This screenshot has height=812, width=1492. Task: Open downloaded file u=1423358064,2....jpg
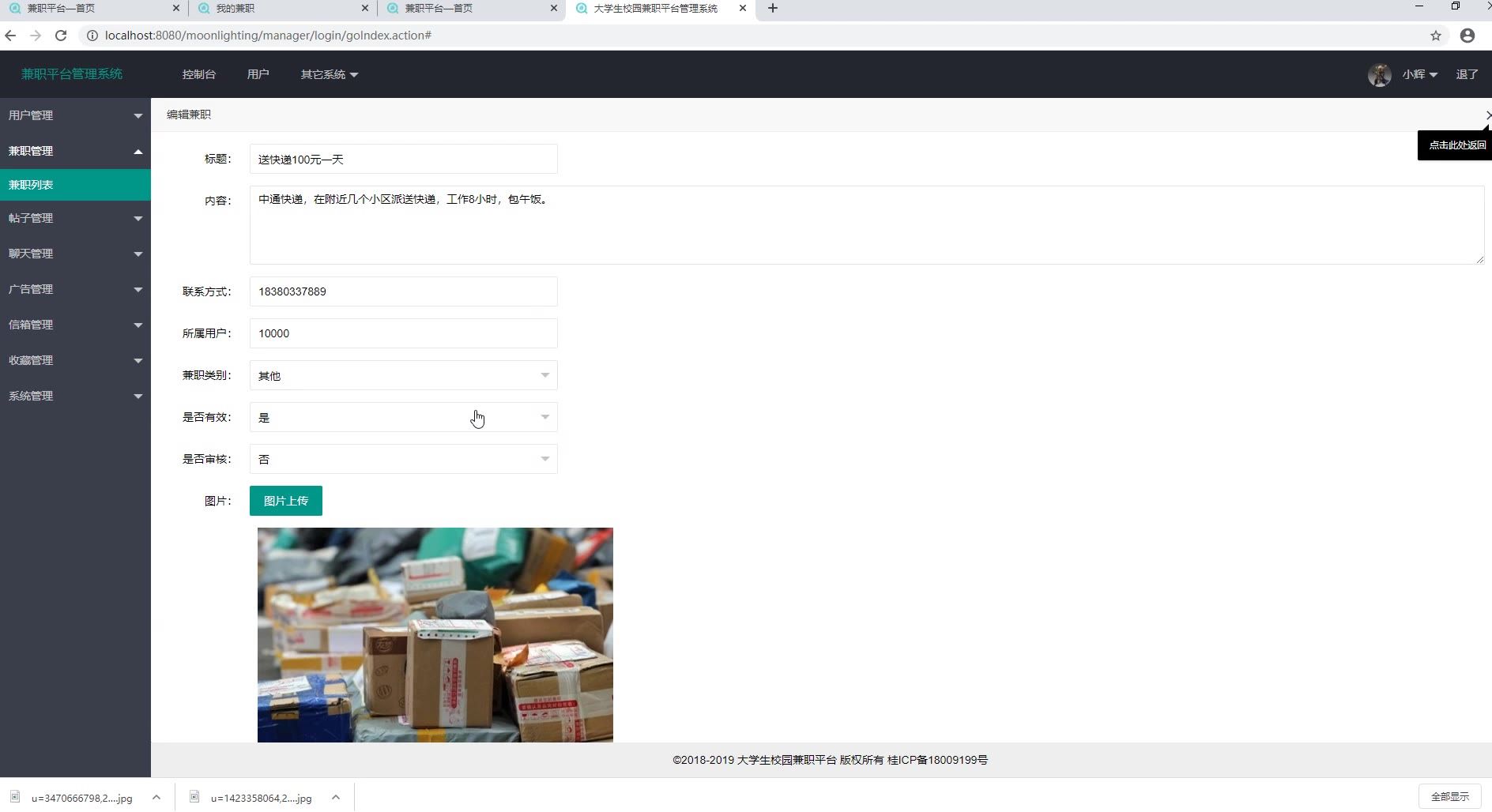pyautogui.click(x=261, y=798)
